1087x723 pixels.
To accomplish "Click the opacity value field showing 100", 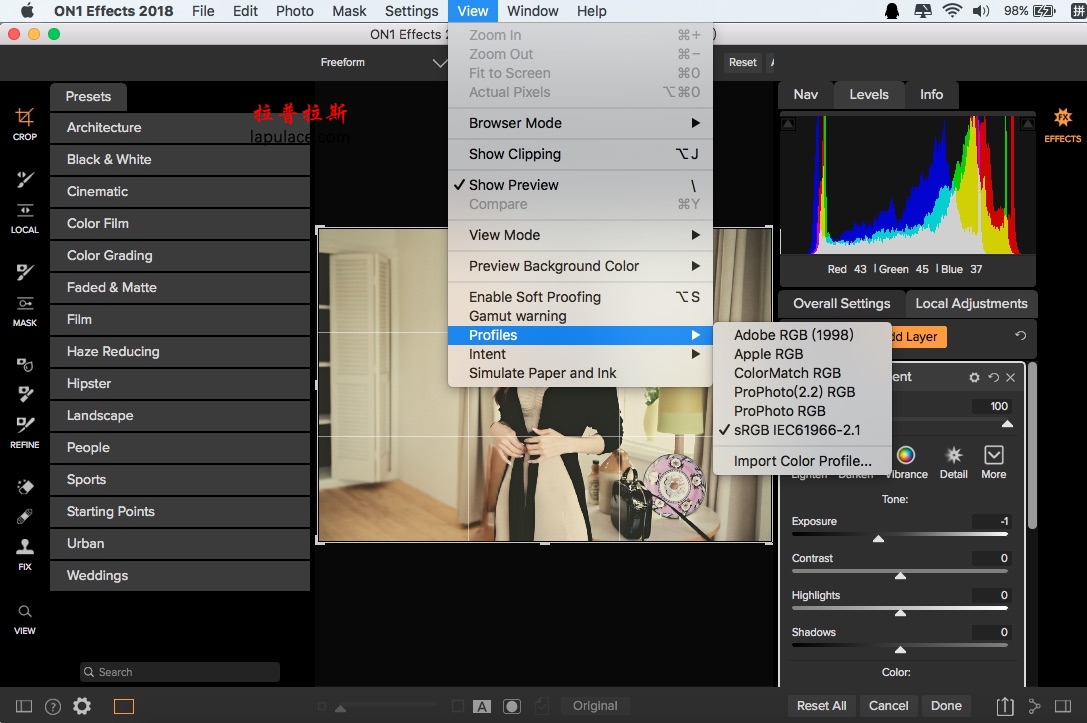I will [992, 406].
